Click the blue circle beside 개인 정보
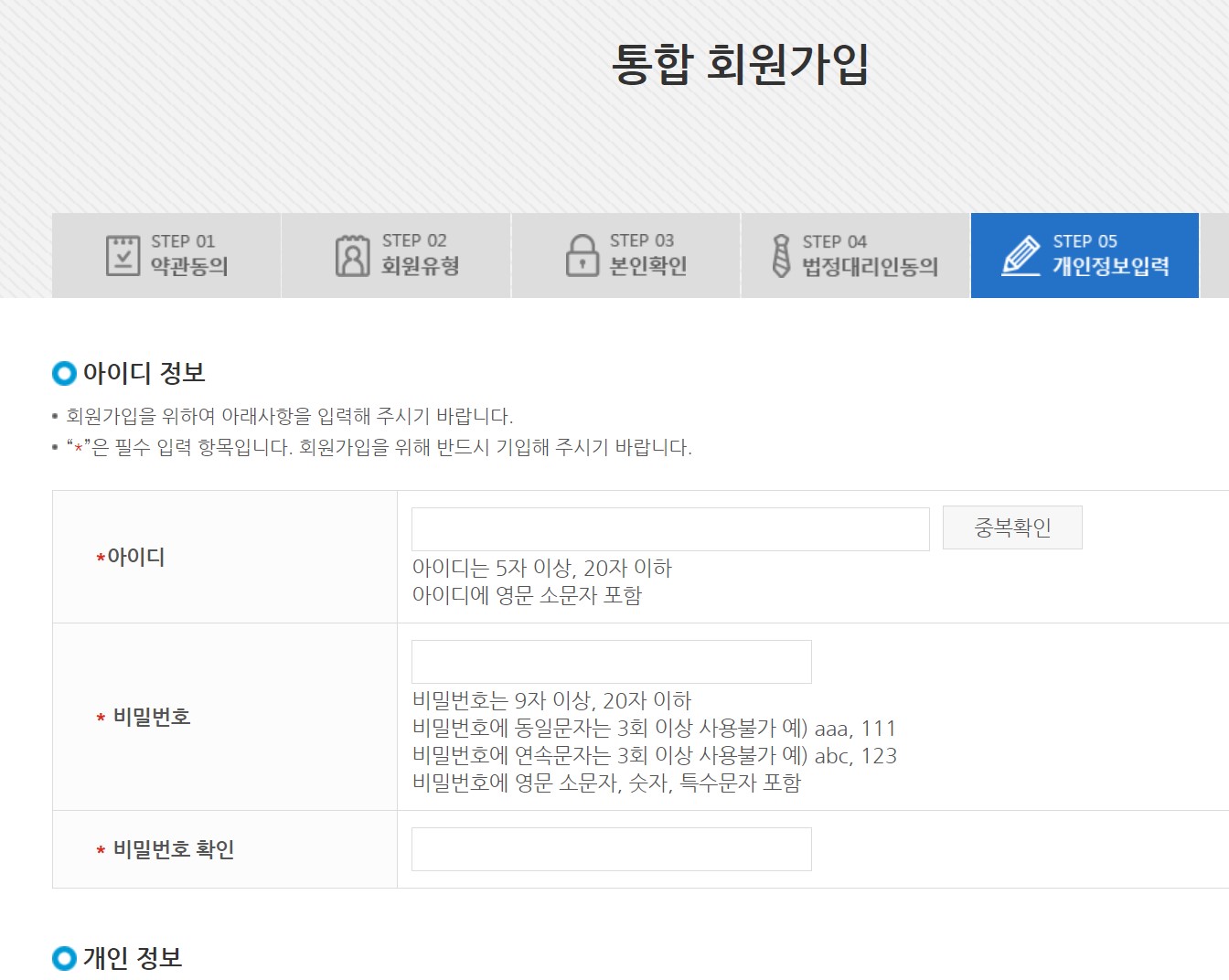1229x980 pixels. 64,958
